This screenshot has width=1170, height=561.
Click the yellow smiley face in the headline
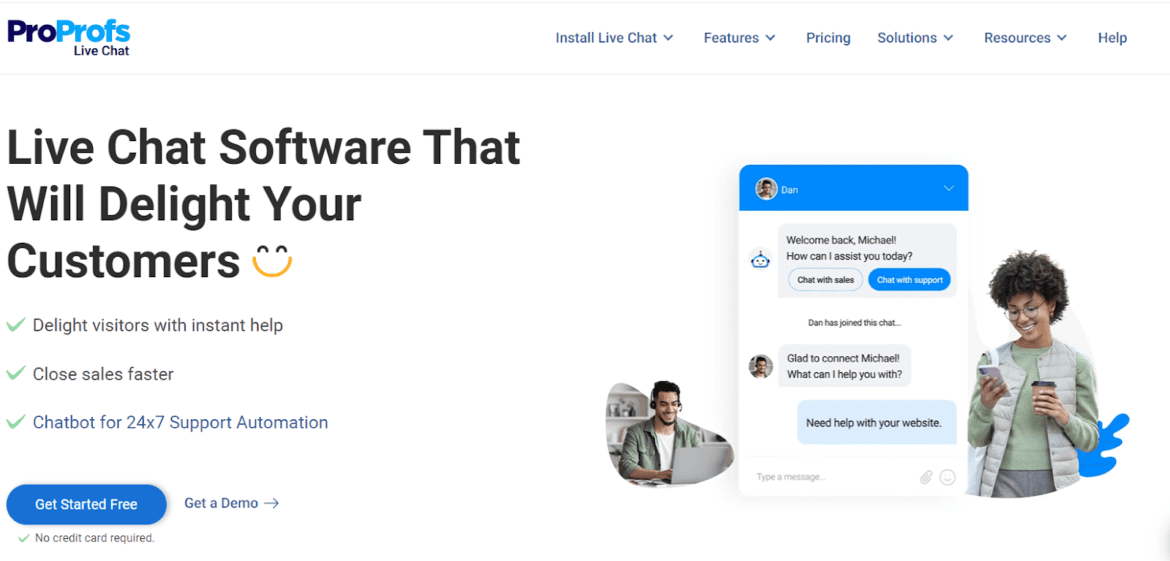[272, 262]
